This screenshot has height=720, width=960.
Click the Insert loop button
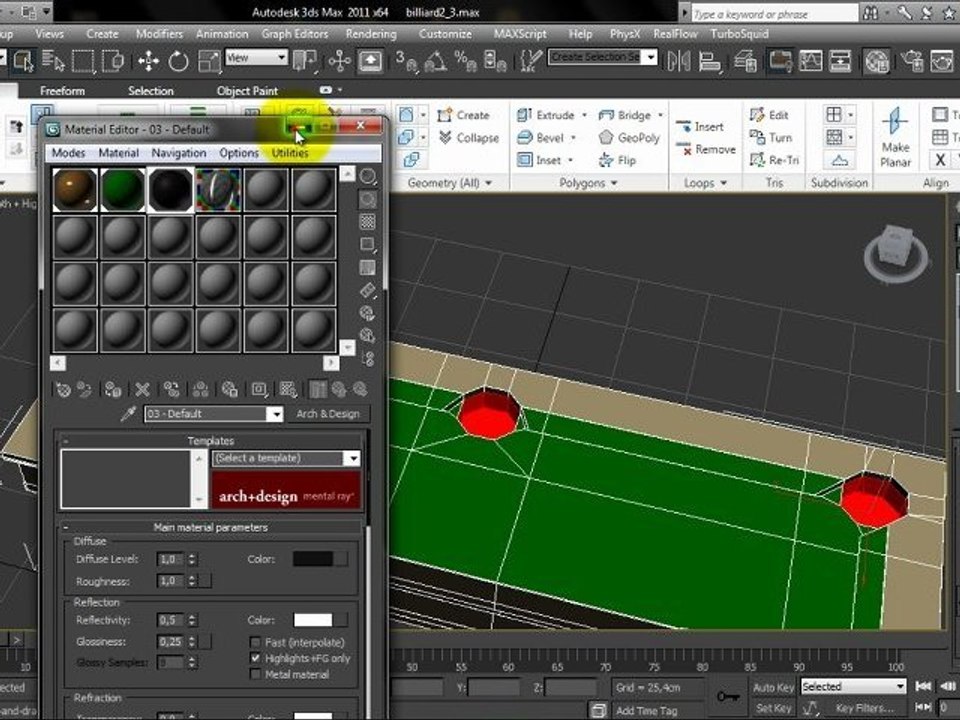pyautogui.click(x=700, y=127)
